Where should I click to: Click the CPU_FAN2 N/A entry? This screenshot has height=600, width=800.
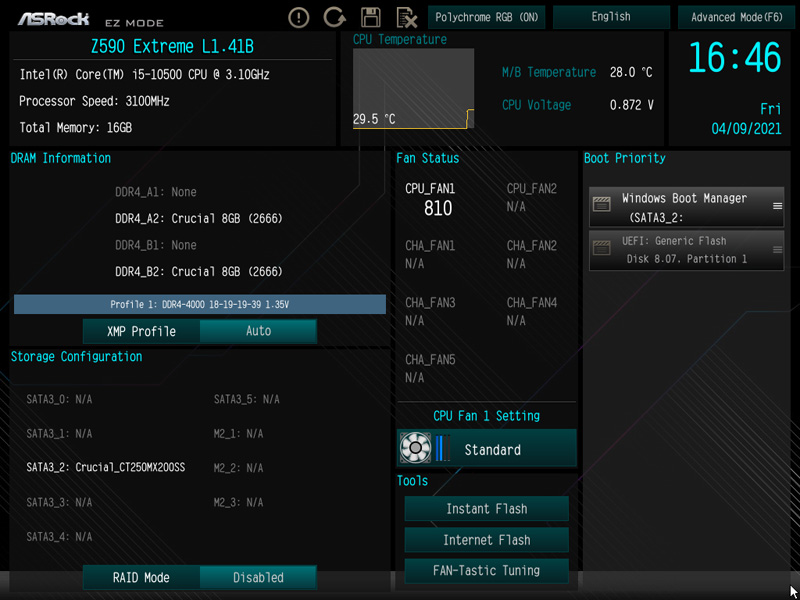[531, 198]
